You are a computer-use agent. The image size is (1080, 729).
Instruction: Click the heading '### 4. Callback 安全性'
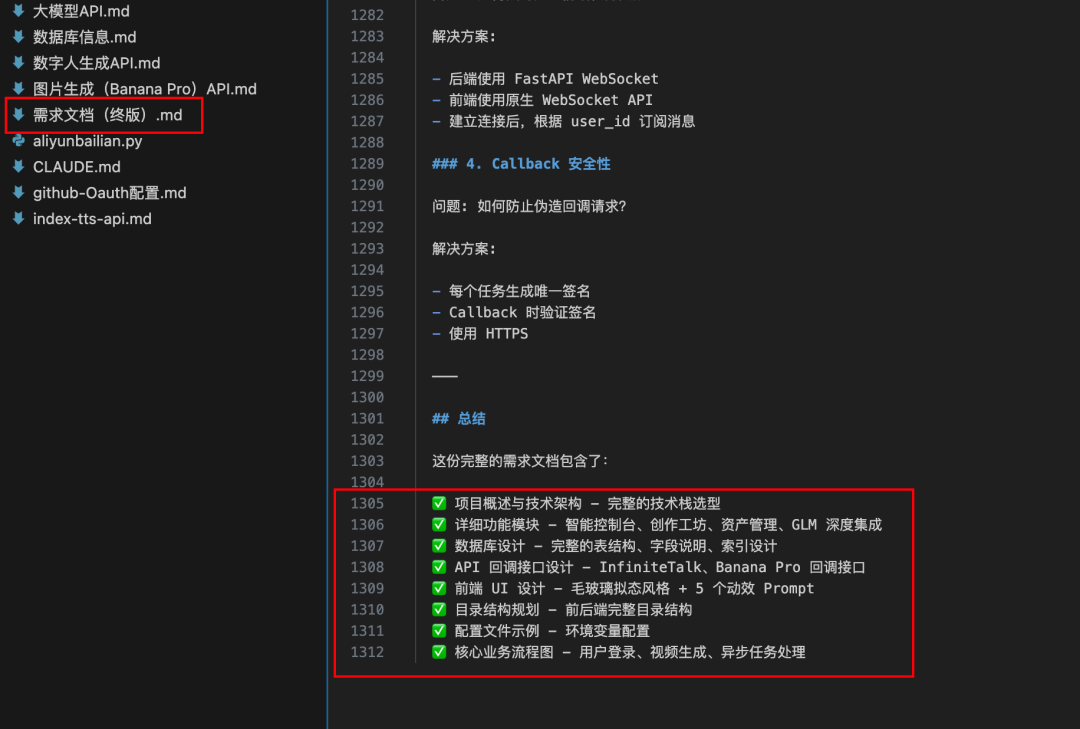click(x=521, y=163)
